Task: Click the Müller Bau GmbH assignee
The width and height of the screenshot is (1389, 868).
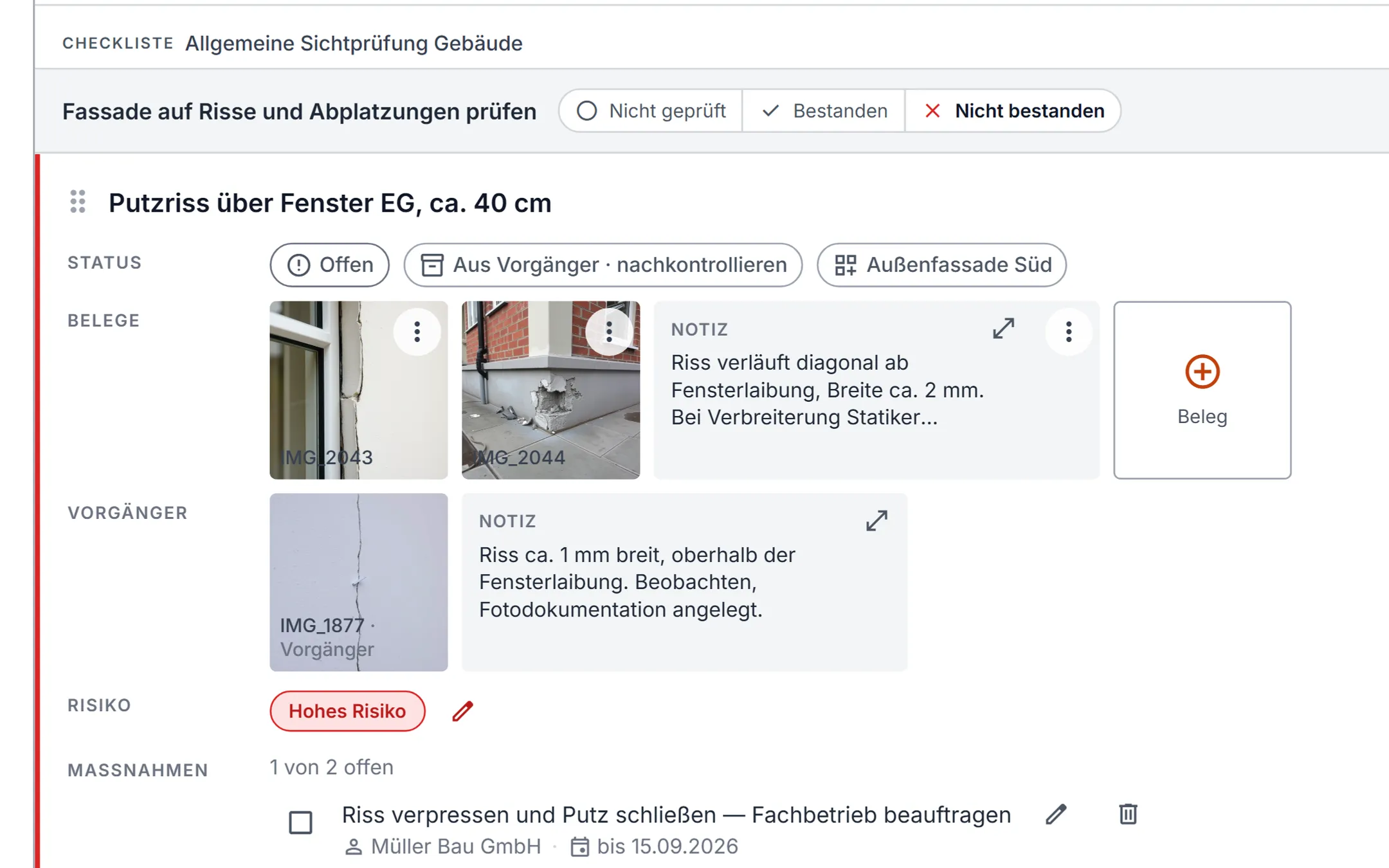Action: (x=444, y=846)
